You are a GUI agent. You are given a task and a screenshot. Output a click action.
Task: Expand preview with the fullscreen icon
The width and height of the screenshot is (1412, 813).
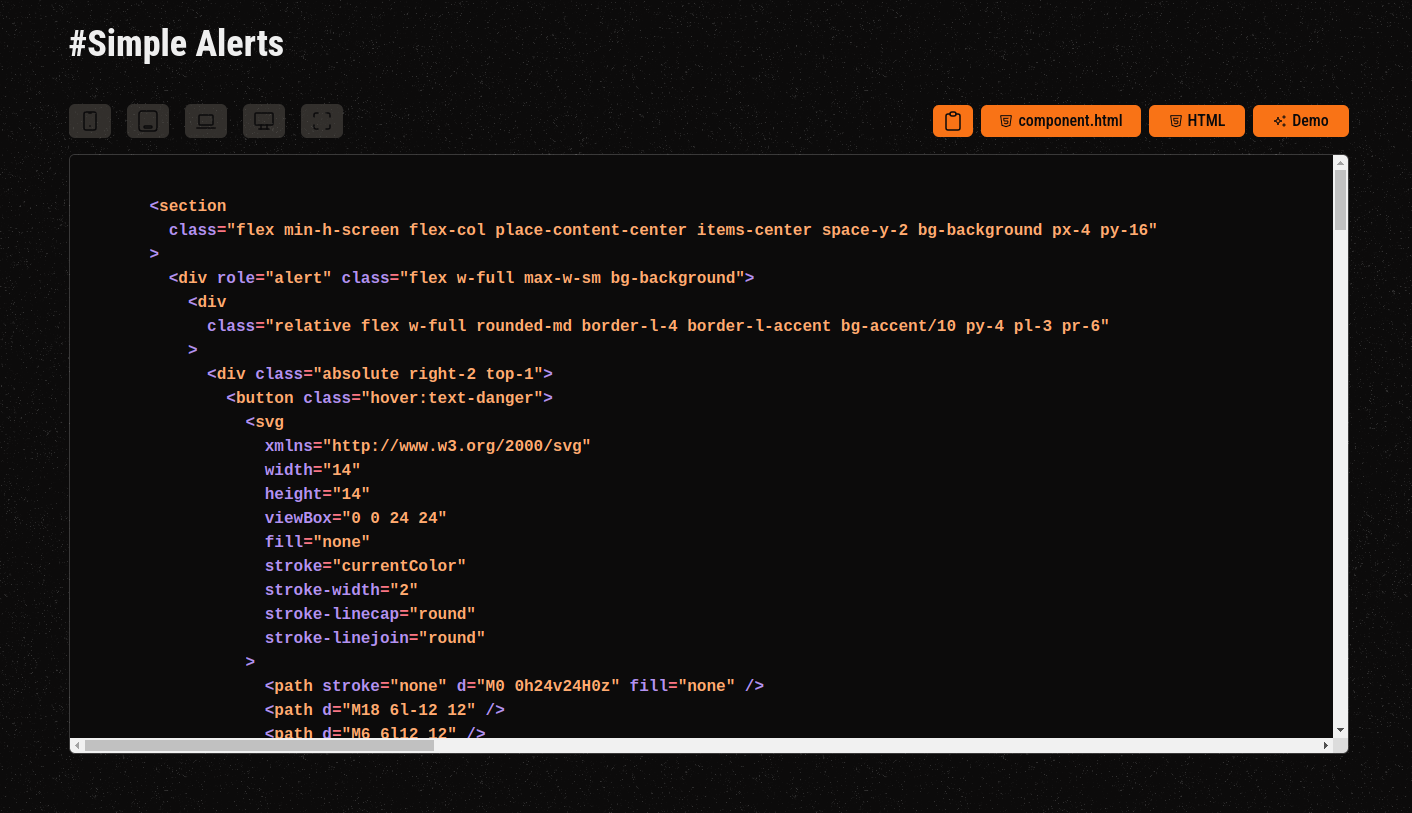tap(322, 121)
